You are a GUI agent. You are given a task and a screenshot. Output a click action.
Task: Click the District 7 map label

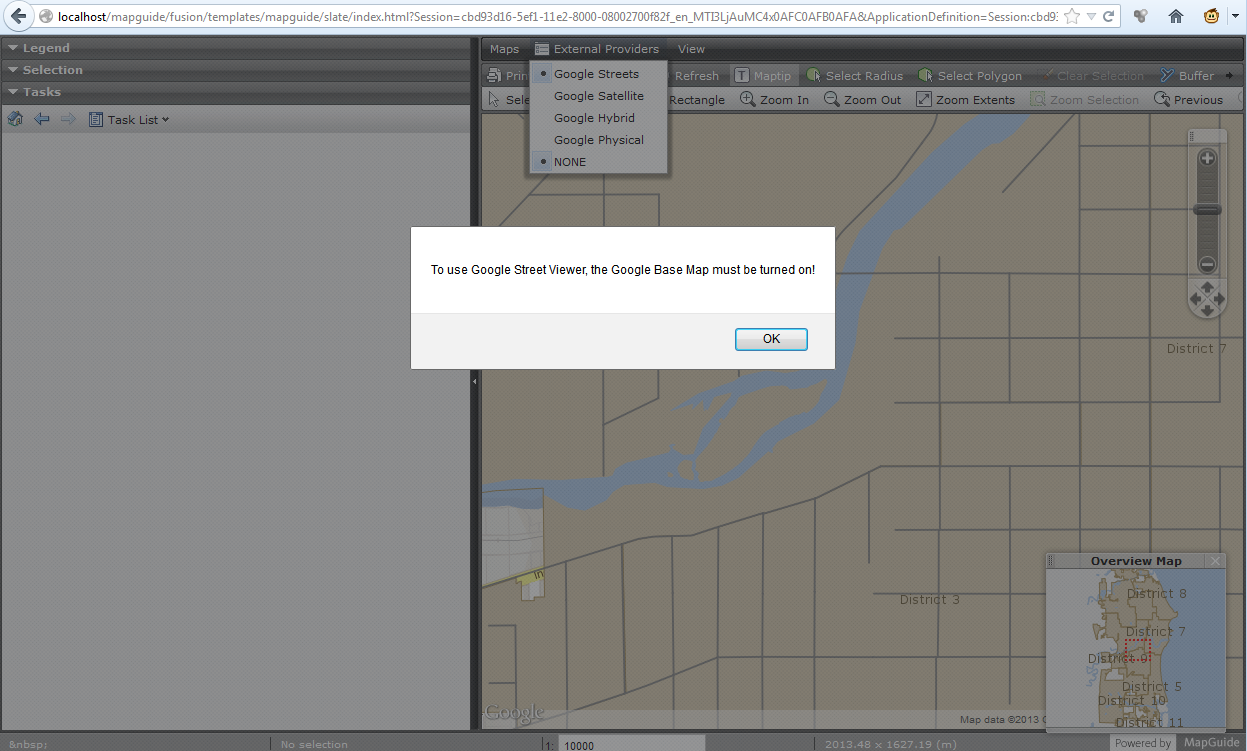tap(1196, 349)
